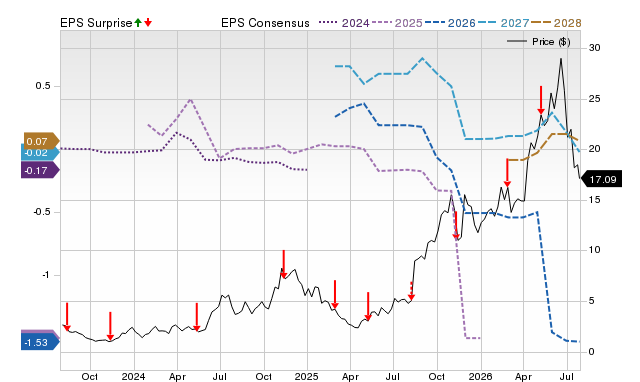This screenshot has width=640, height=382.
Task: Click the -1 left axis label
Action: [46, 275]
